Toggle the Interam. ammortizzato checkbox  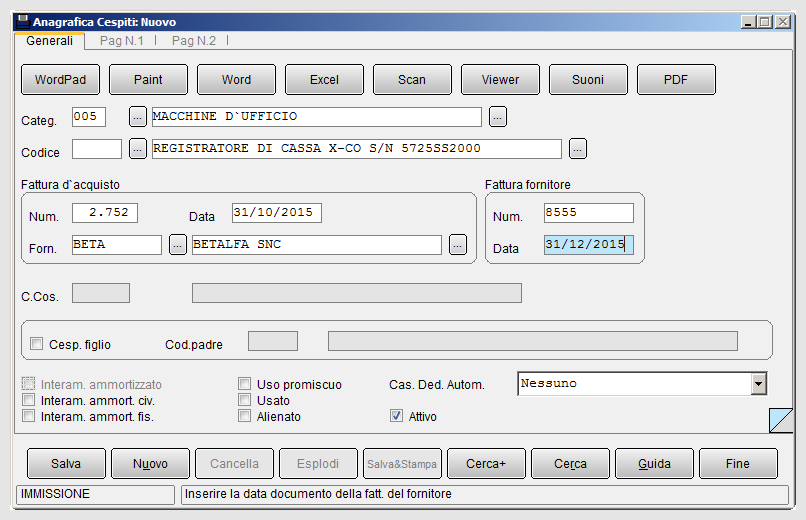point(29,384)
